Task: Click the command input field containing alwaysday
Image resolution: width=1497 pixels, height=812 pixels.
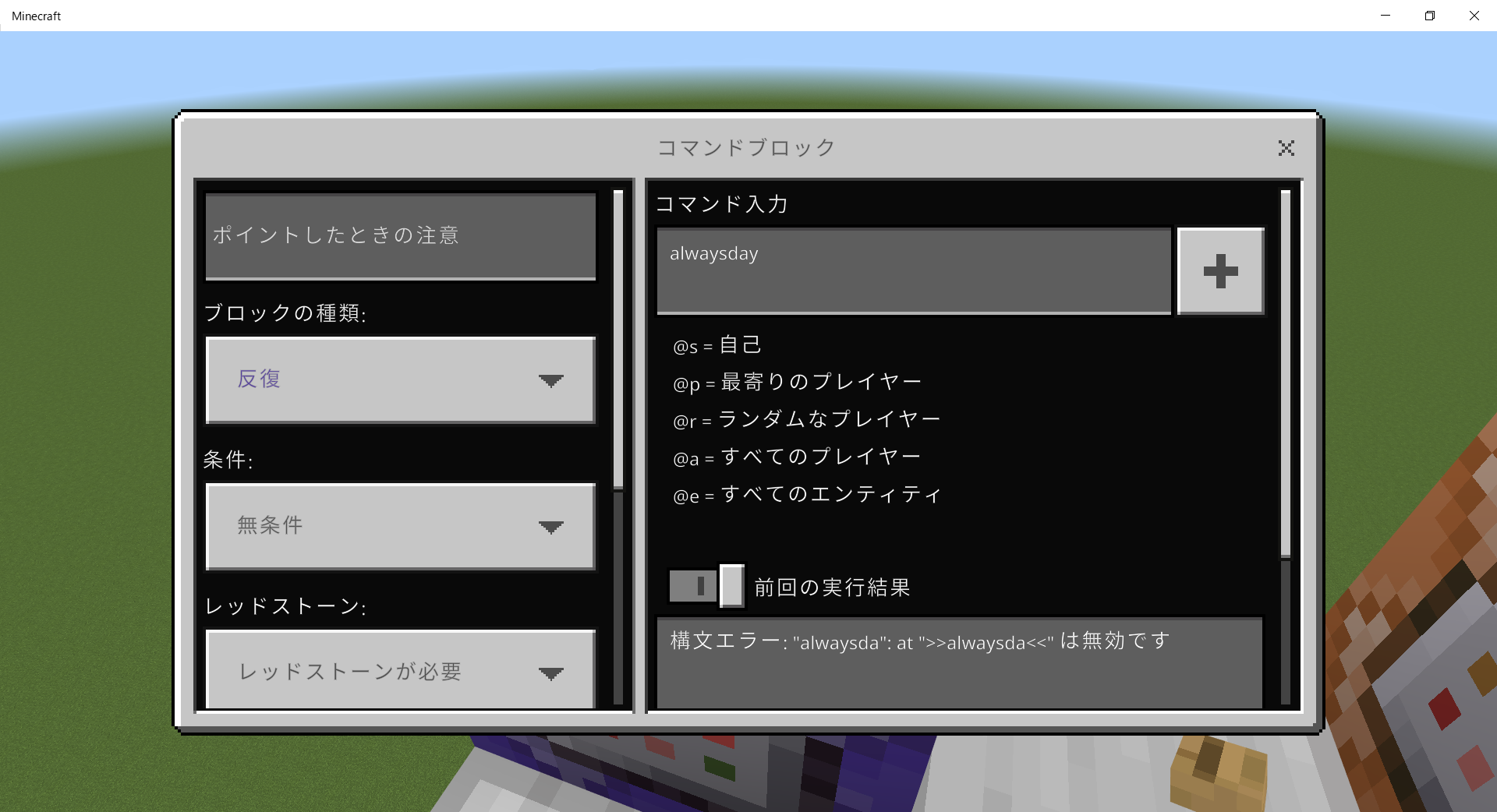Action: (914, 271)
